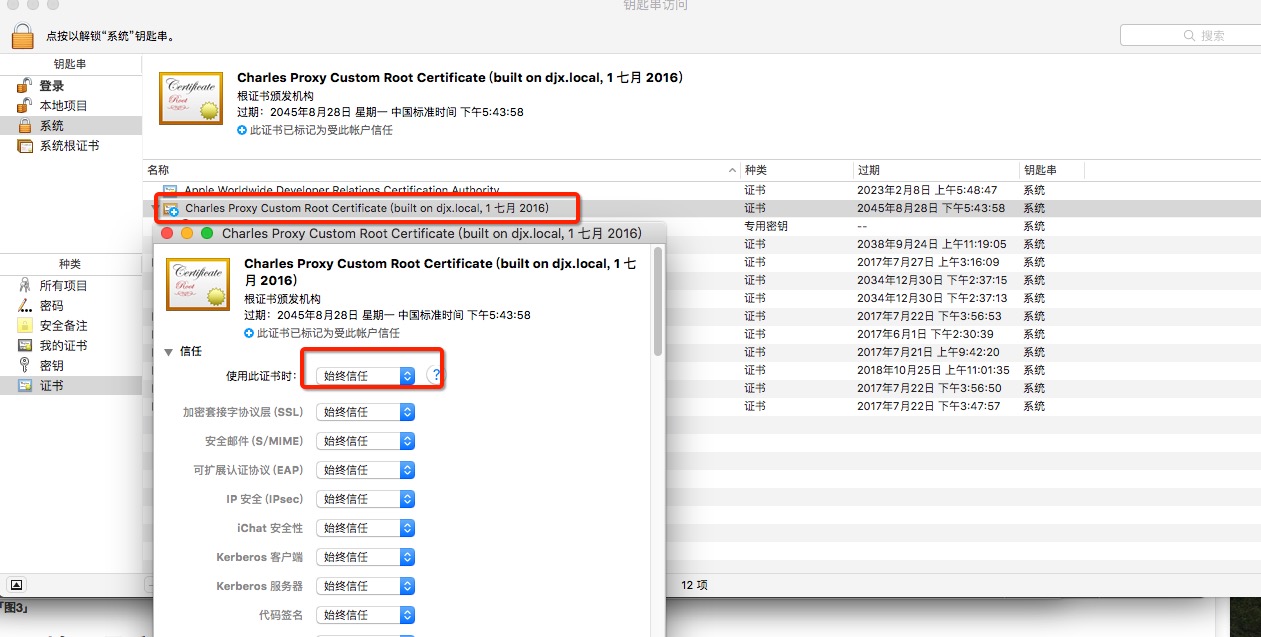The width and height of the screenshot is (1261, 637).
Task: Click the 根证书颁发机构 label in the detail window
Action: (282, 299)
